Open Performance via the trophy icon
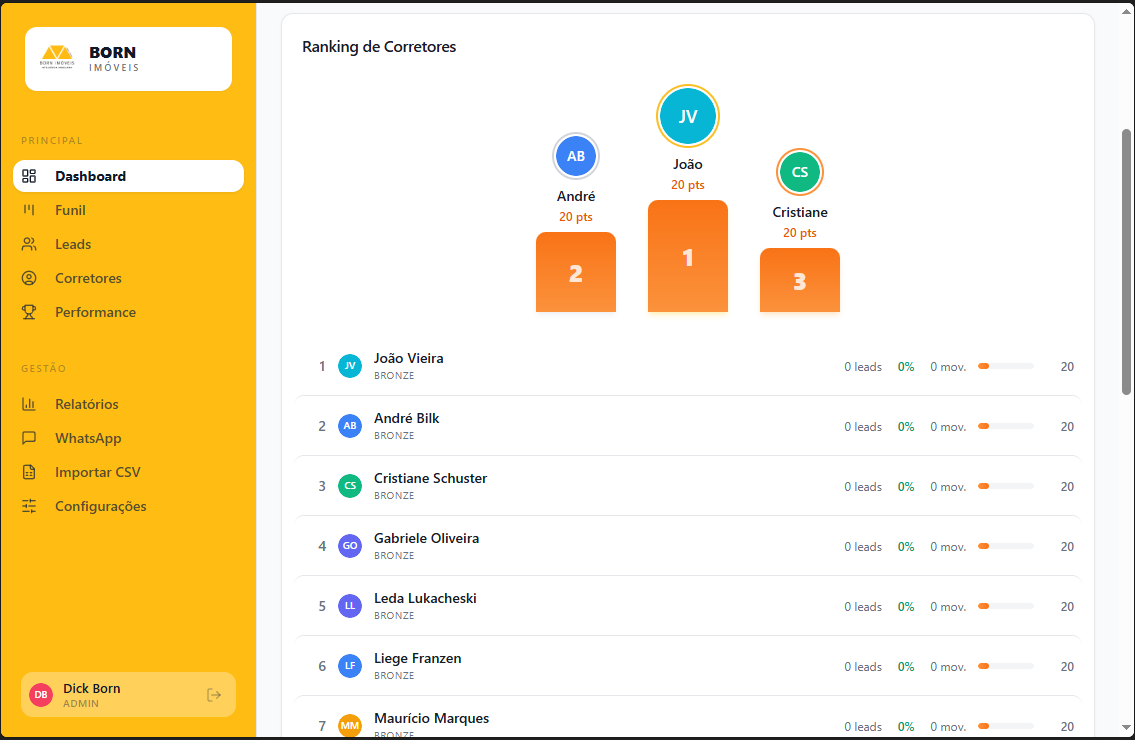 click(x=27, y=312)
